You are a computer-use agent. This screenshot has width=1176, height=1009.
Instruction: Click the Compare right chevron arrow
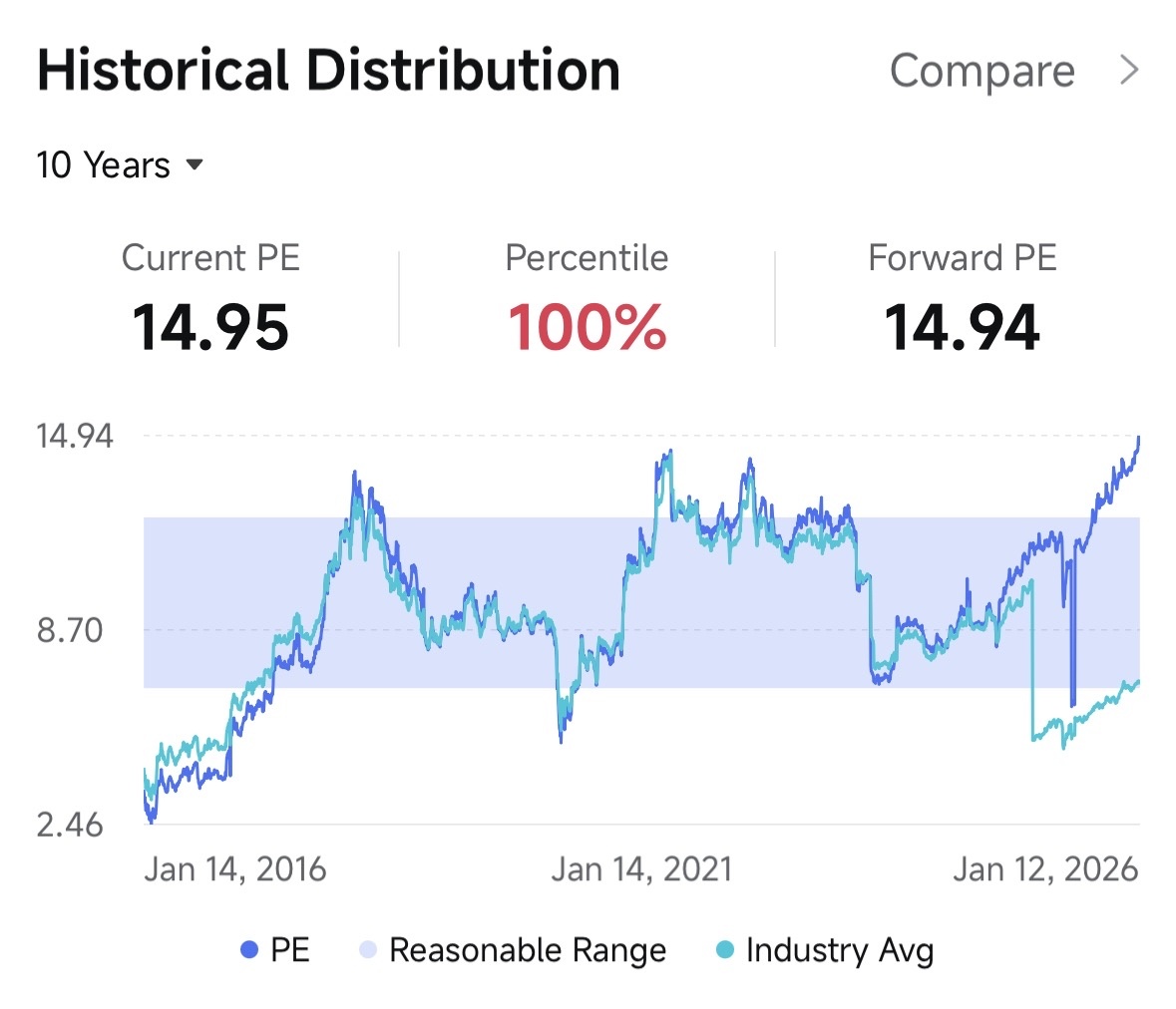pyautogui.click(x=1129, y=71)
